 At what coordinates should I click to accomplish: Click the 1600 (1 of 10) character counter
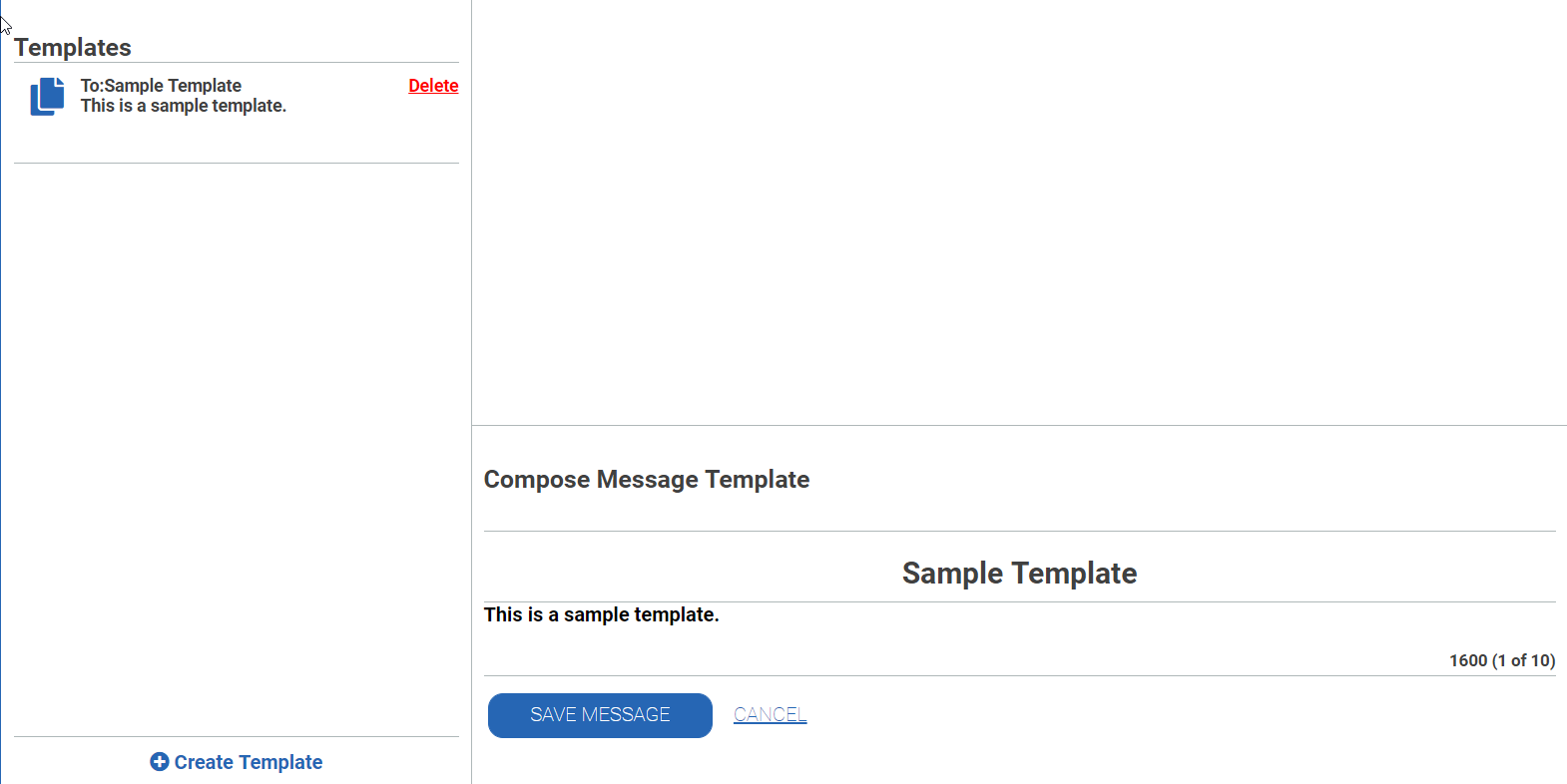[1501, 660]
